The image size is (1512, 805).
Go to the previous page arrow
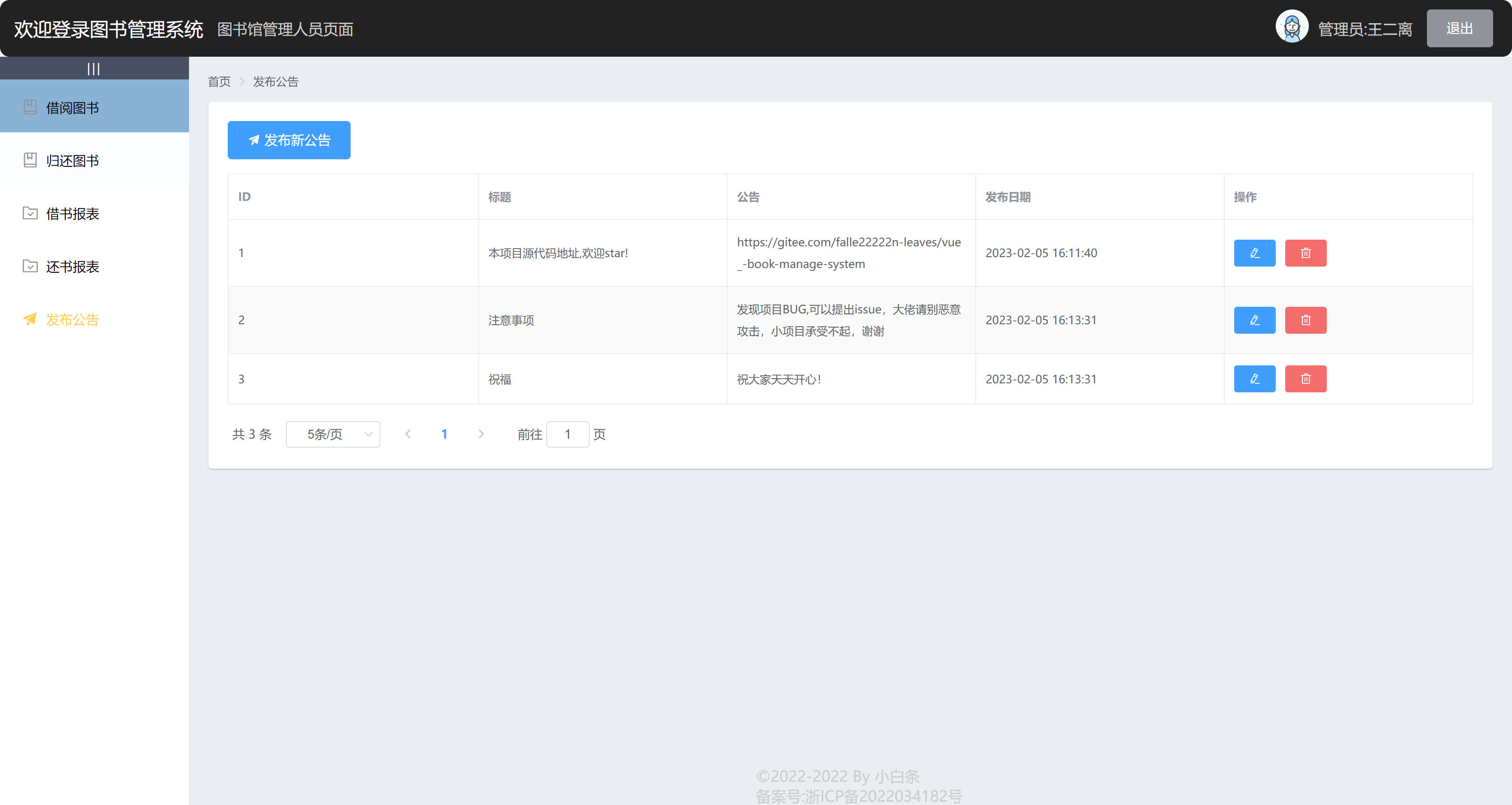coord(408,434)
